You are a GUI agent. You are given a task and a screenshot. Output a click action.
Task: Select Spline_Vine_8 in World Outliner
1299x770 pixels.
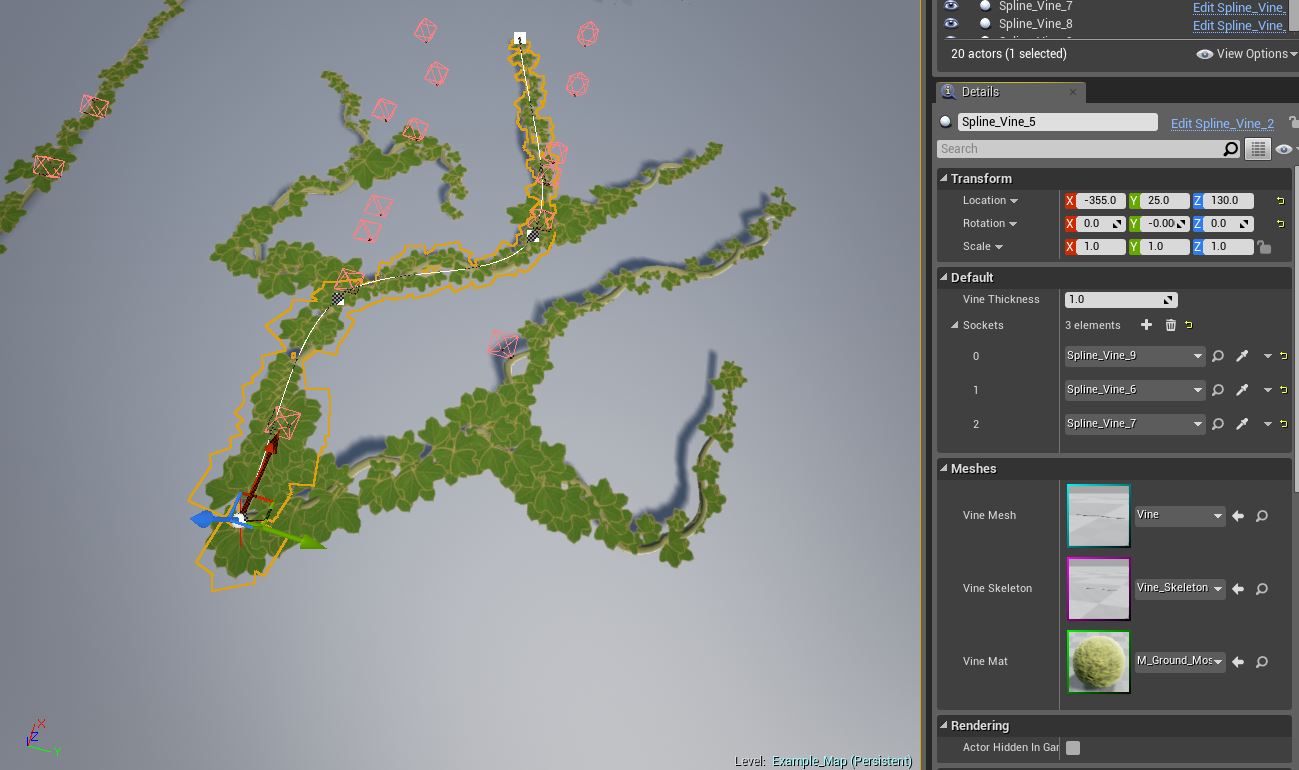click(1035, 23)
